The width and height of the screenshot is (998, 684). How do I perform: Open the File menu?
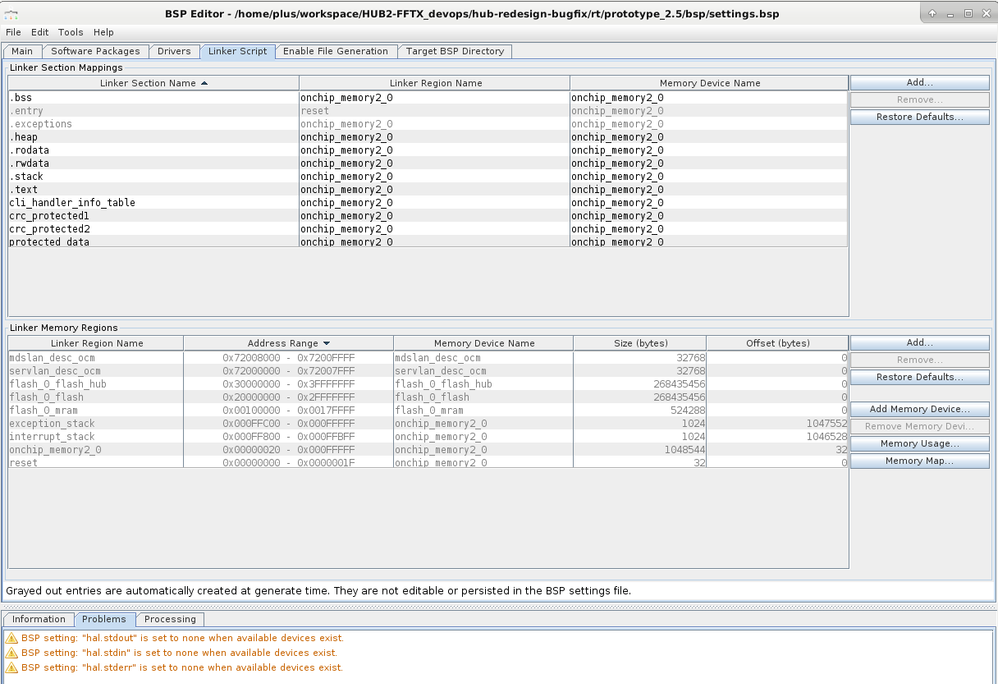[13, 32]
